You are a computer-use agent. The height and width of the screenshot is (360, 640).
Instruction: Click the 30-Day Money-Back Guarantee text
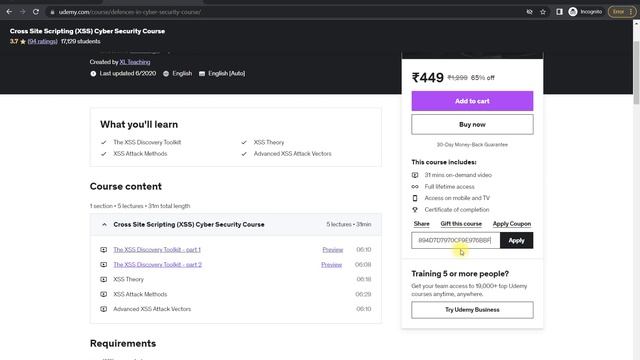tap(472, 144)
